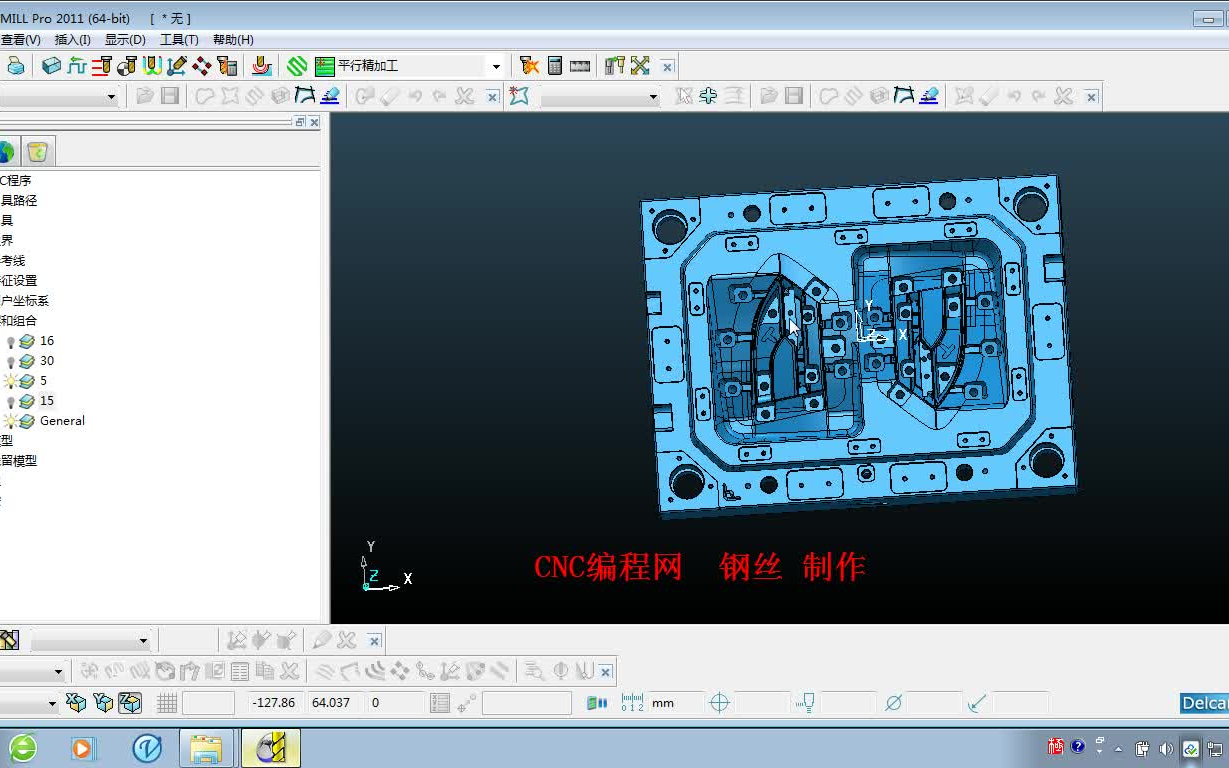Open the file explorer taskbar icon
This screenshot has height=768, width=1229.
(x=206, y=748)
